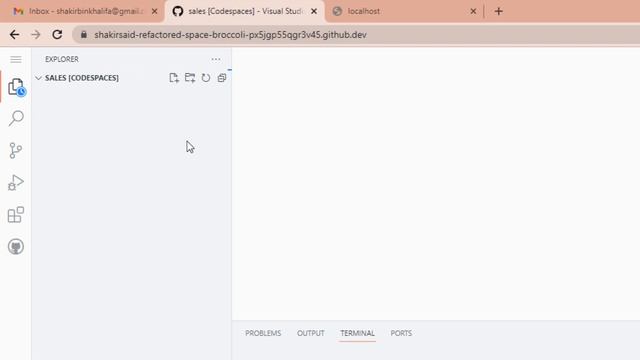The image size is (640, 360).
Task: Reload the current browser page
Action: (57, 35)
